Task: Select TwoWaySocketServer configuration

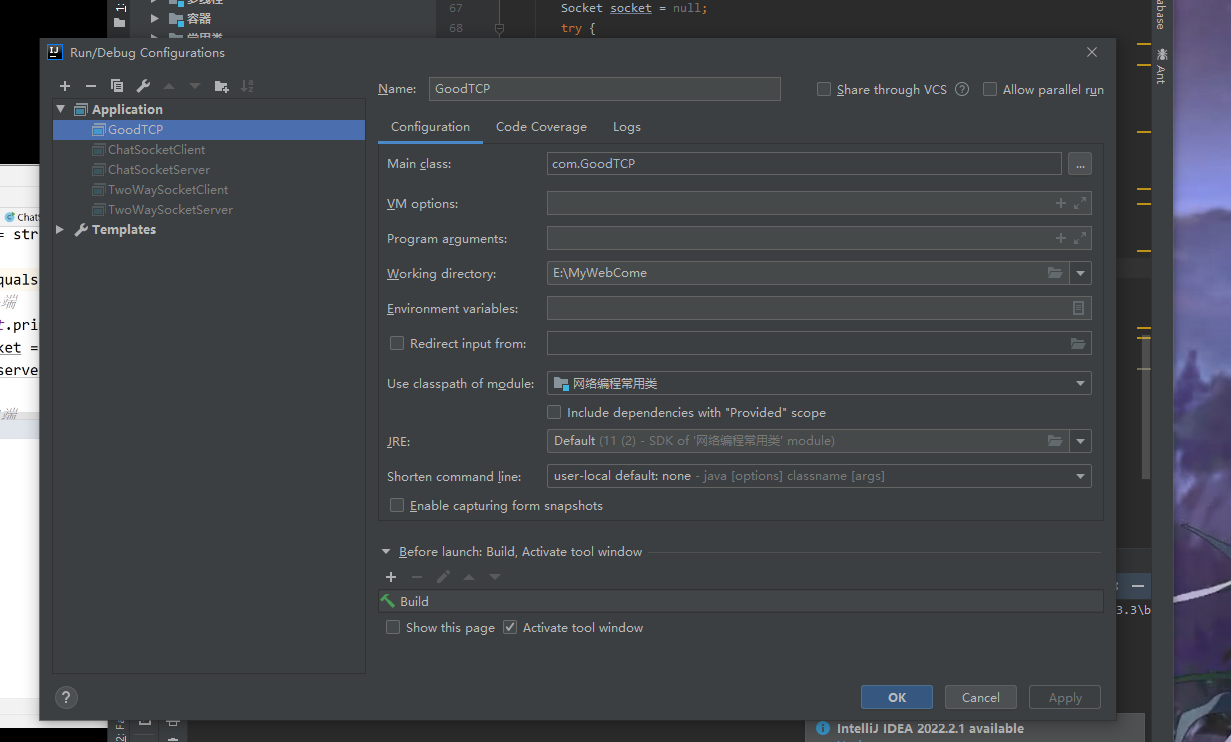Action: click(209, 209)
